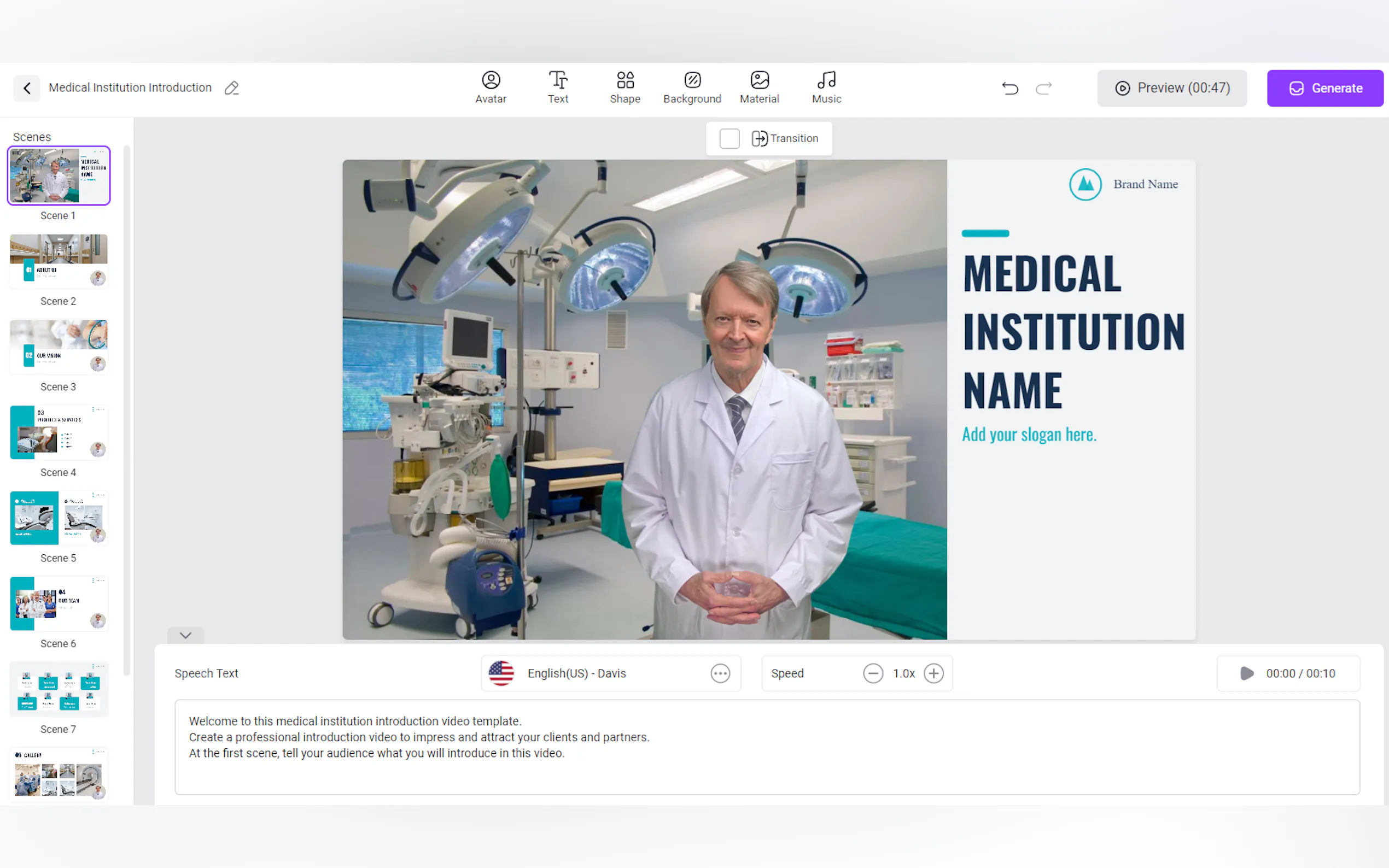Click the undo arrow
This screenshot has width=1389, height=868.
[x=1009, y=89]
